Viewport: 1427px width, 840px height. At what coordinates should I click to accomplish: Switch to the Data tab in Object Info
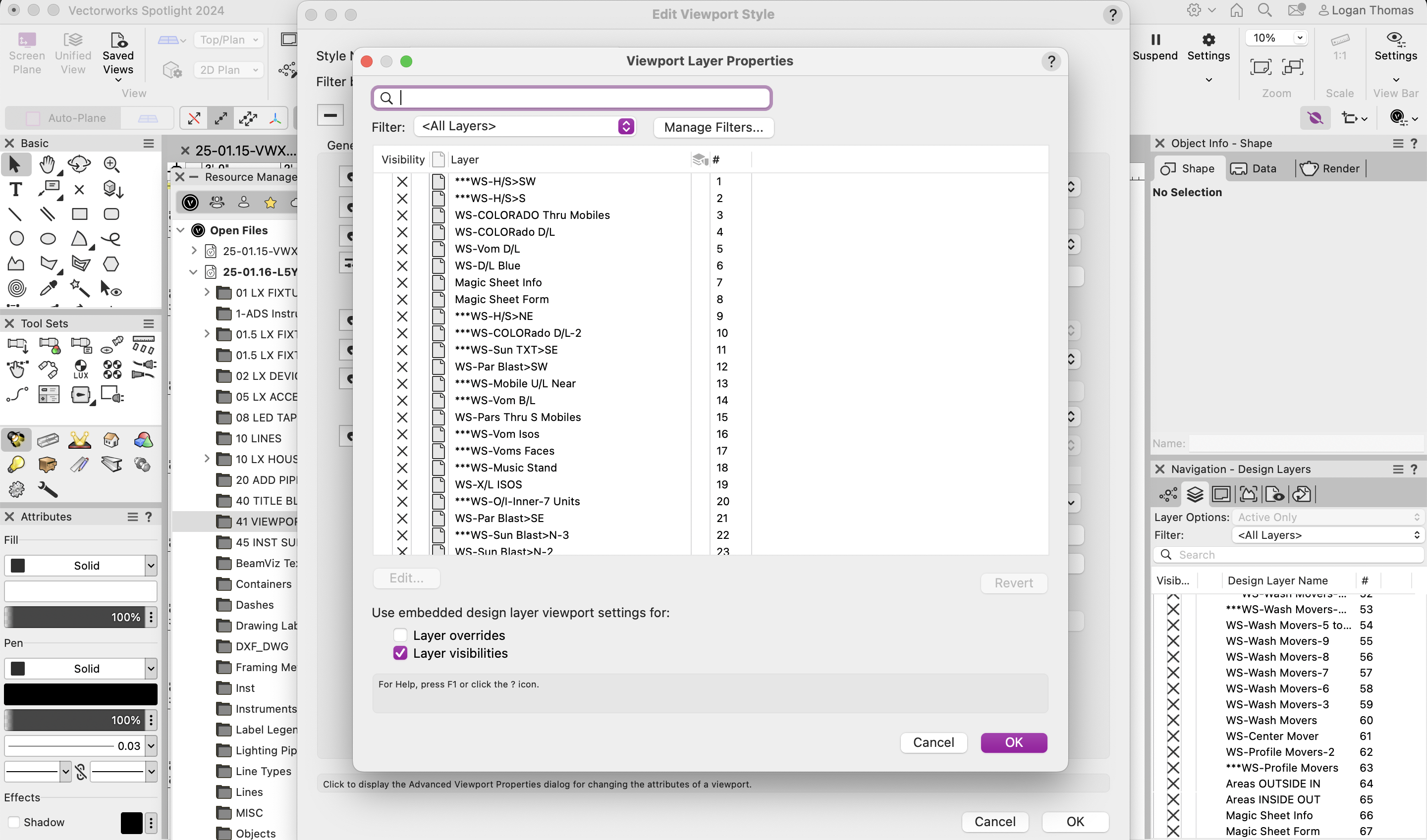tap(1256, 168)
